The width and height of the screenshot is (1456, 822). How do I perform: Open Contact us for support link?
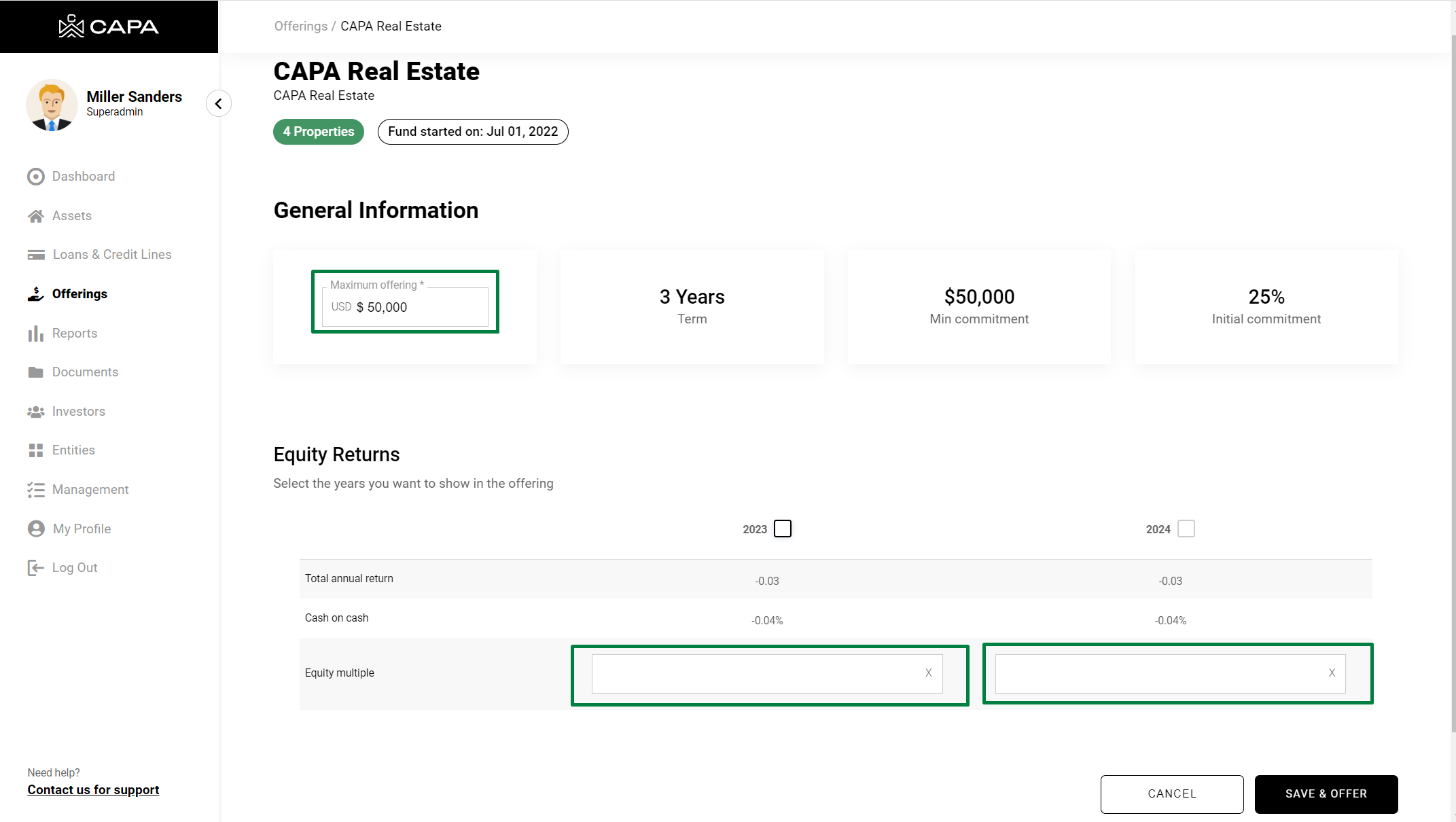[93, 790]
